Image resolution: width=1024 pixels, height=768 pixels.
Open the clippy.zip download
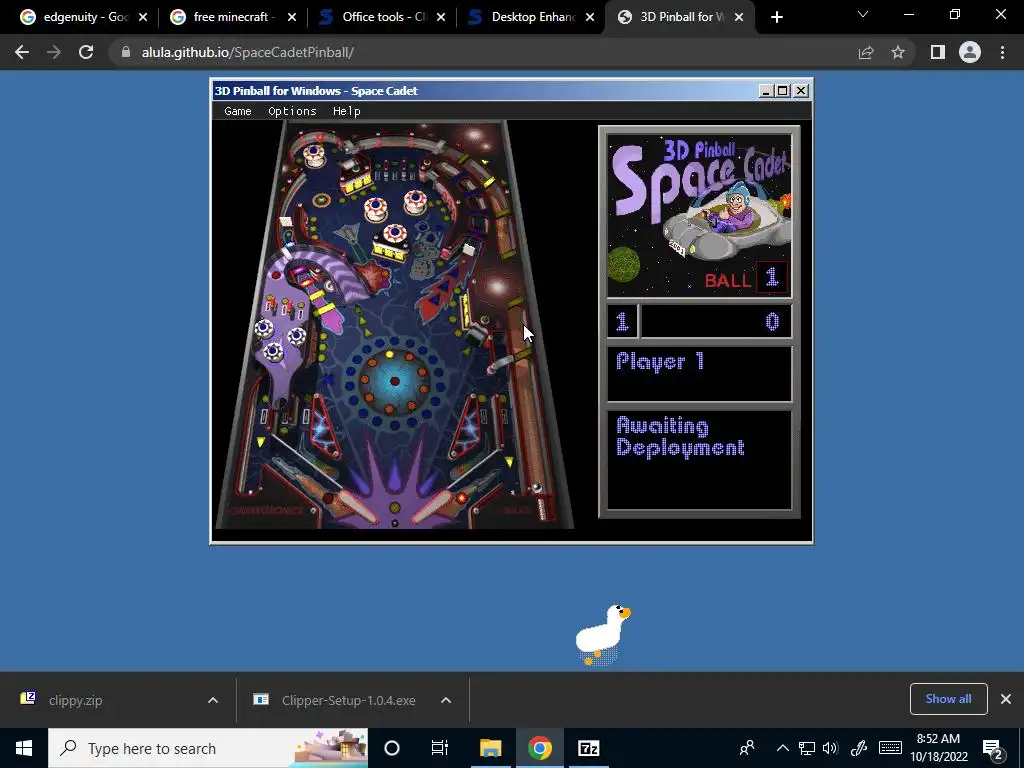(x=75, y=700)
